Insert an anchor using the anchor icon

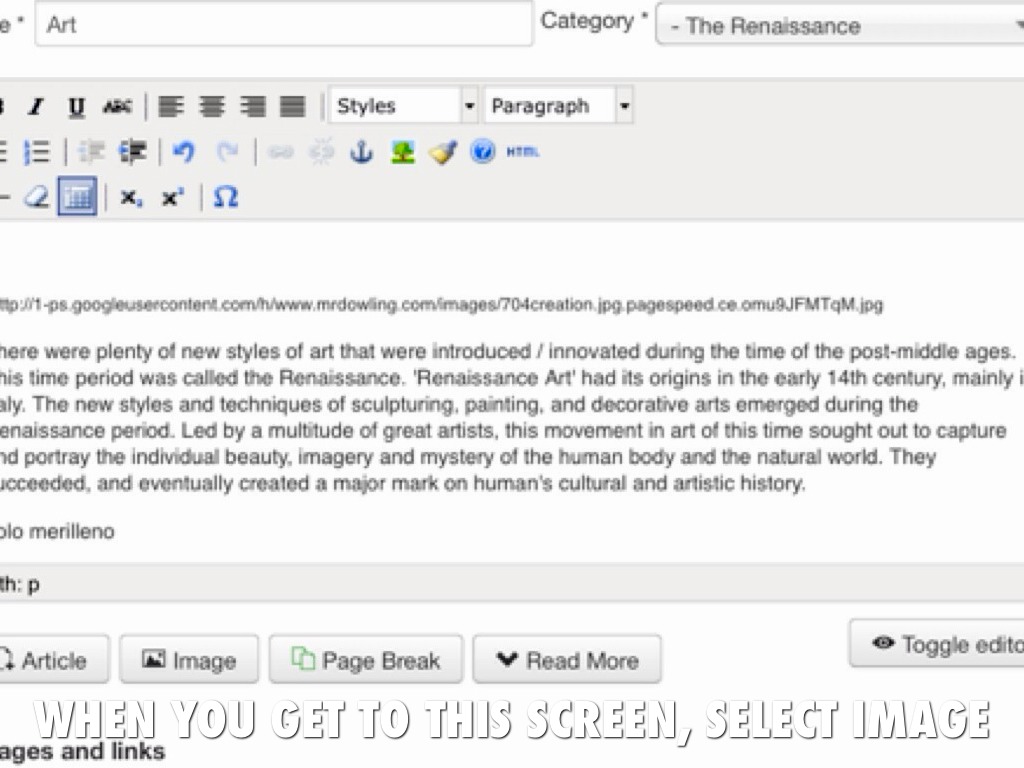tap(360, 152)
